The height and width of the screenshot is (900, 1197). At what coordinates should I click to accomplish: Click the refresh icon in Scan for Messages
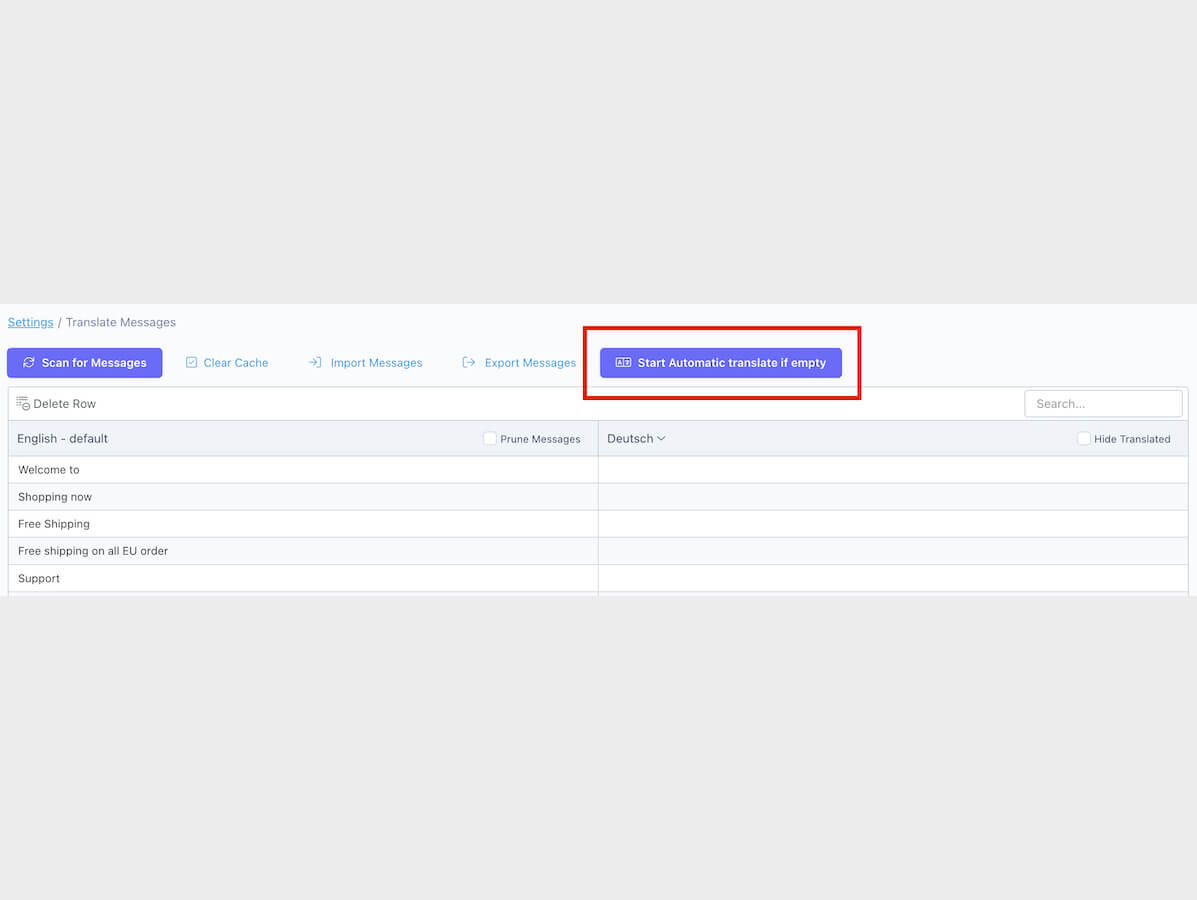coord(29,363)
